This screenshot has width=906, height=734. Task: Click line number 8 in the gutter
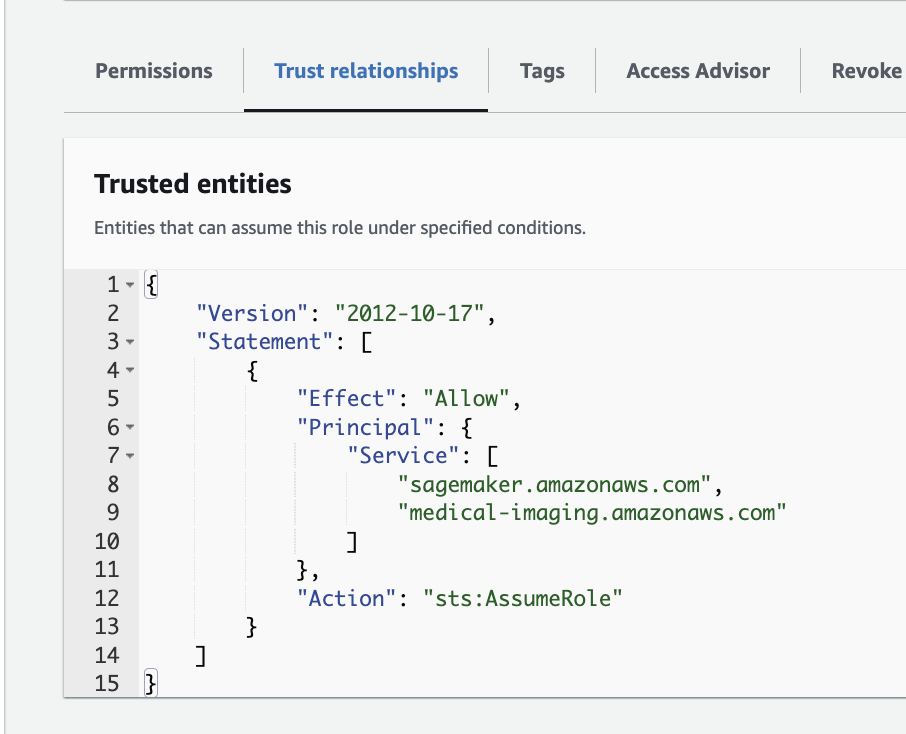[112, 485]
